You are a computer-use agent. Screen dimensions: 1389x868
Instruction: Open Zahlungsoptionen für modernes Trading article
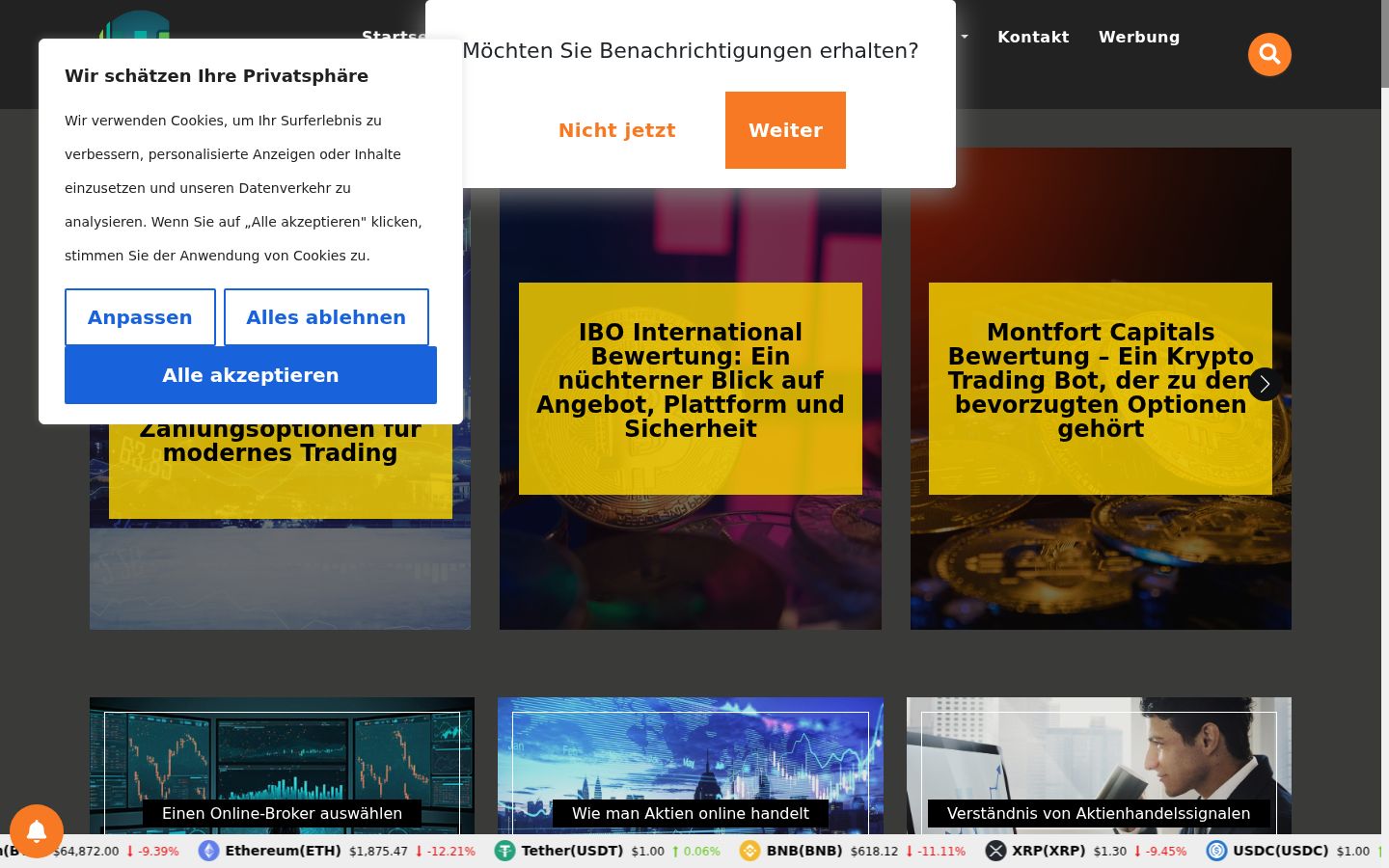pyautogui.click(x=280, y=442)
